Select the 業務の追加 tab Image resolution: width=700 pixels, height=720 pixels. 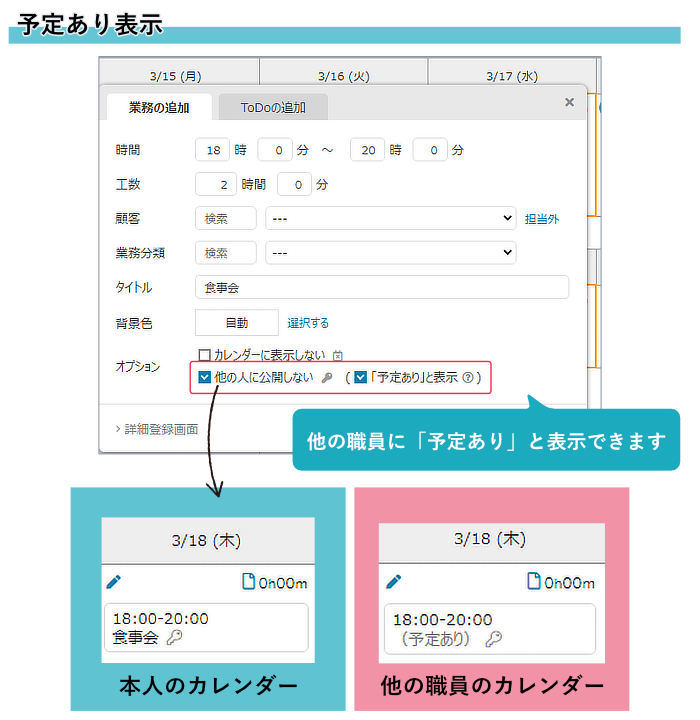point(159,108)
